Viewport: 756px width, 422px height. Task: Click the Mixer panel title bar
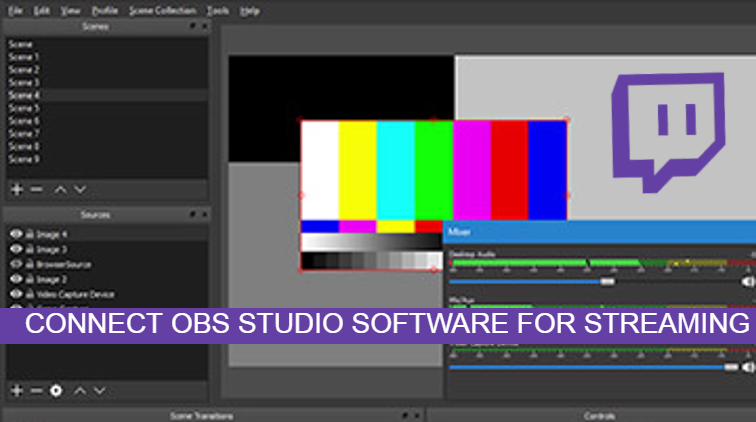(599, 232)
